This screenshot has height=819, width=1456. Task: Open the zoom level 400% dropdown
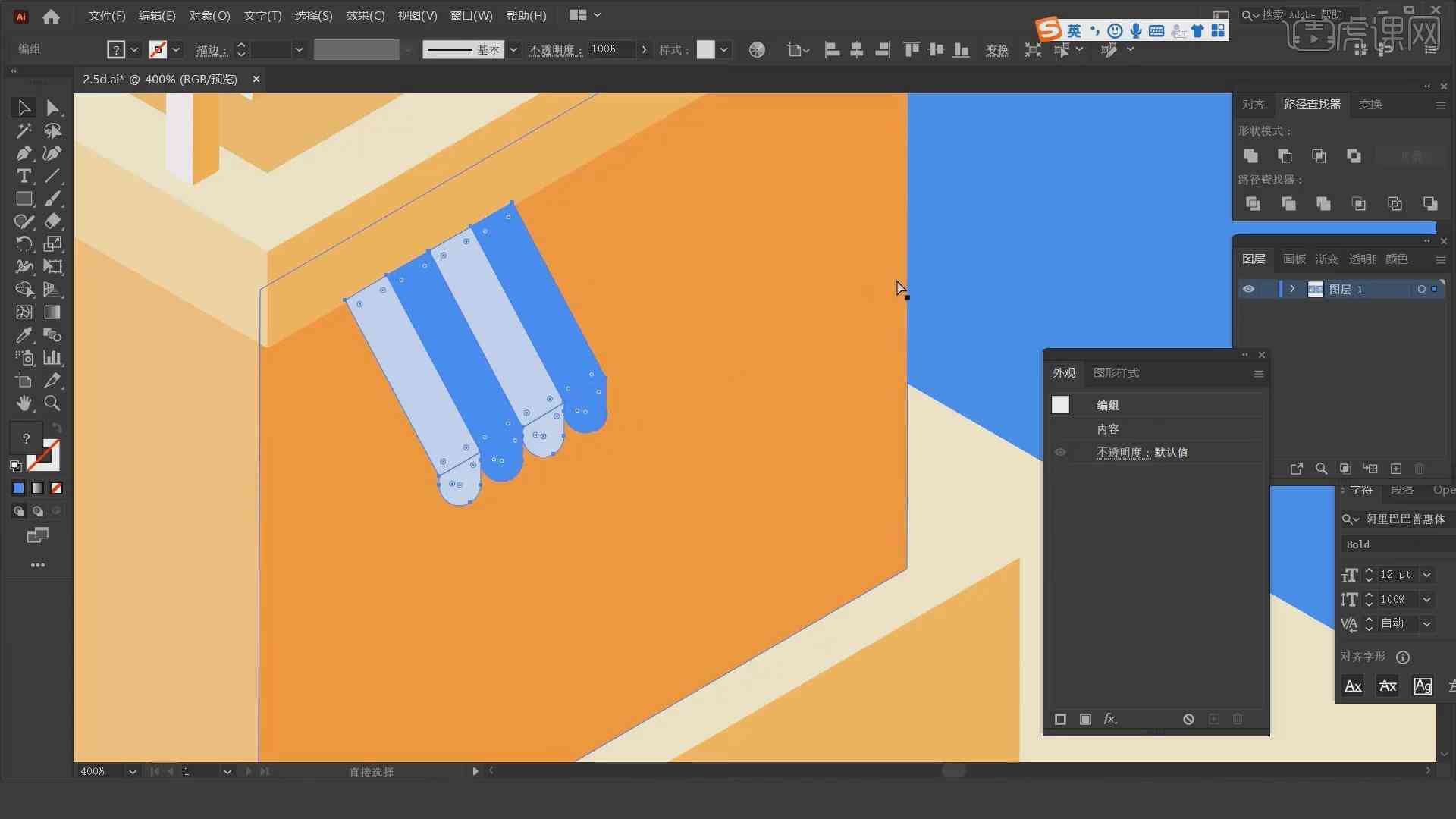click(132, 771)
